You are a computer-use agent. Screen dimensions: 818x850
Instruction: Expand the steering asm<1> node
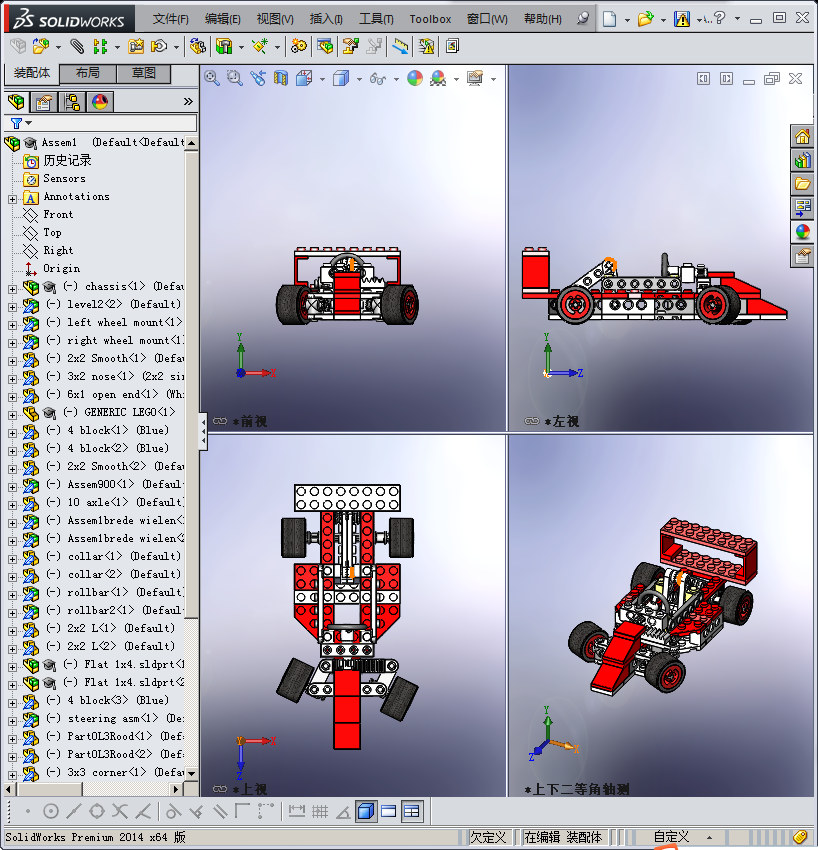[x=12, y=721]
